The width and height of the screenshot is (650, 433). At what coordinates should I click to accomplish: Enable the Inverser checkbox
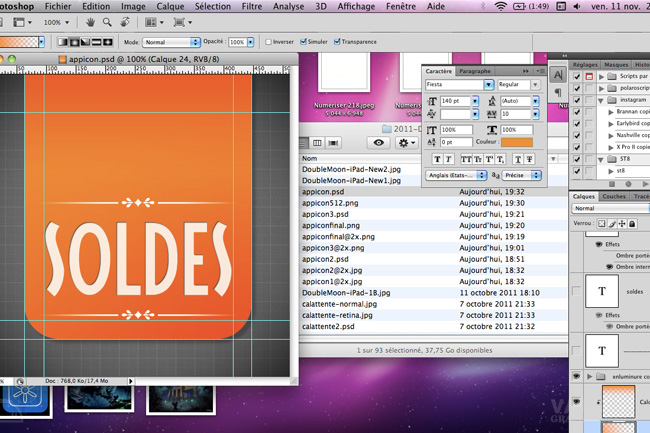(269, 42)
